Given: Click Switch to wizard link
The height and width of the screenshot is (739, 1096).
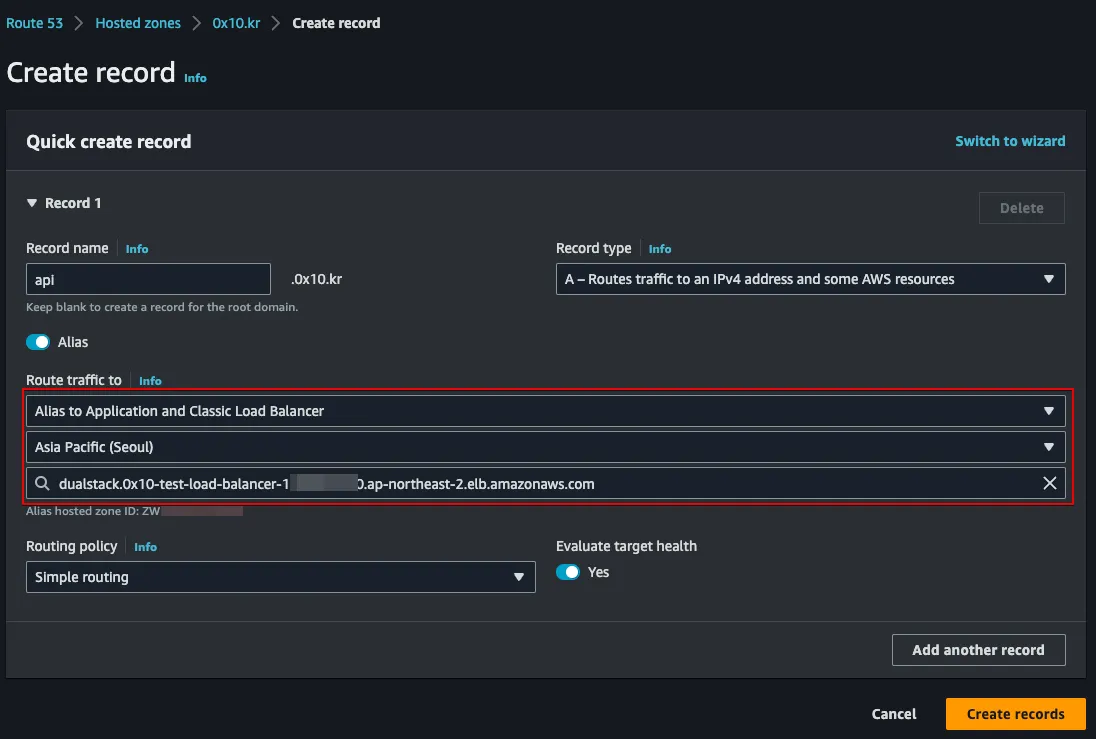Looking at the screenshot, I should [x=1010, y=141].
